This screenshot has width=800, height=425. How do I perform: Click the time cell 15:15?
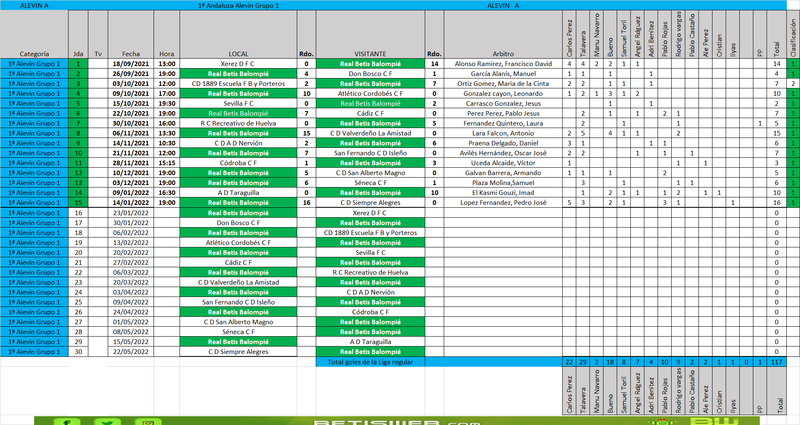pos(166,163)
